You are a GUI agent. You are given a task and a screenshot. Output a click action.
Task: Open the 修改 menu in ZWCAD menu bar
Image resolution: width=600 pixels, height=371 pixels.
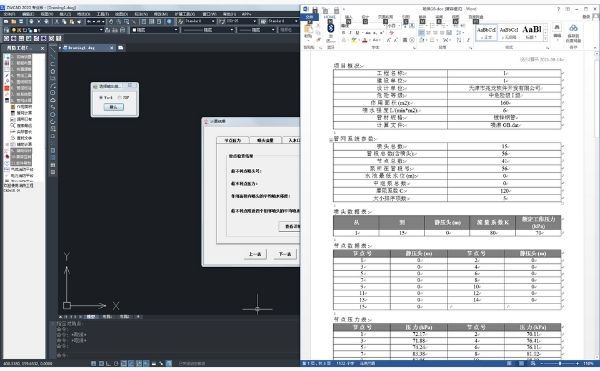(x=161, y=14)
